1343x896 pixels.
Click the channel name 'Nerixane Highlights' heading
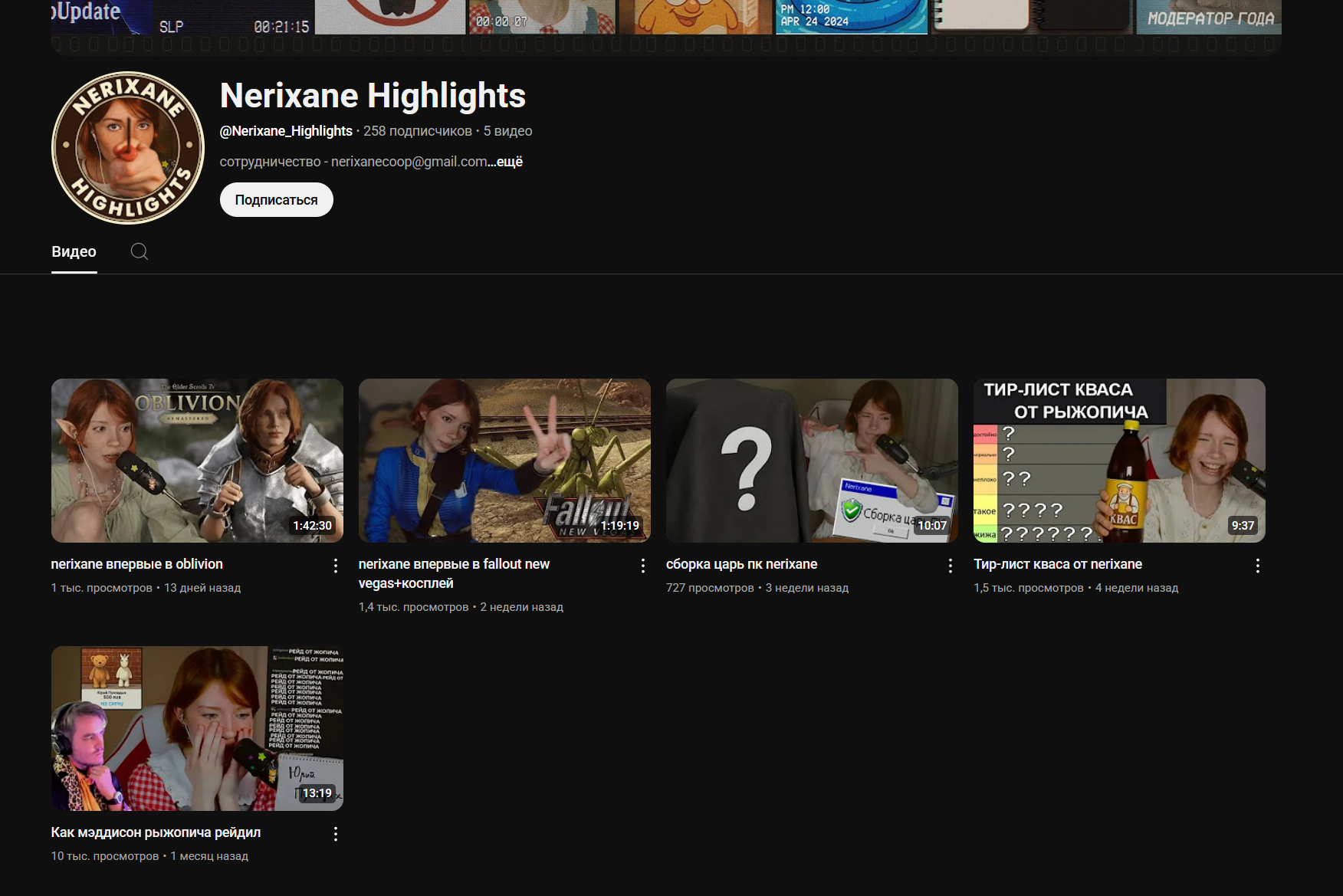pyautogui.click(x=373, y=96)
